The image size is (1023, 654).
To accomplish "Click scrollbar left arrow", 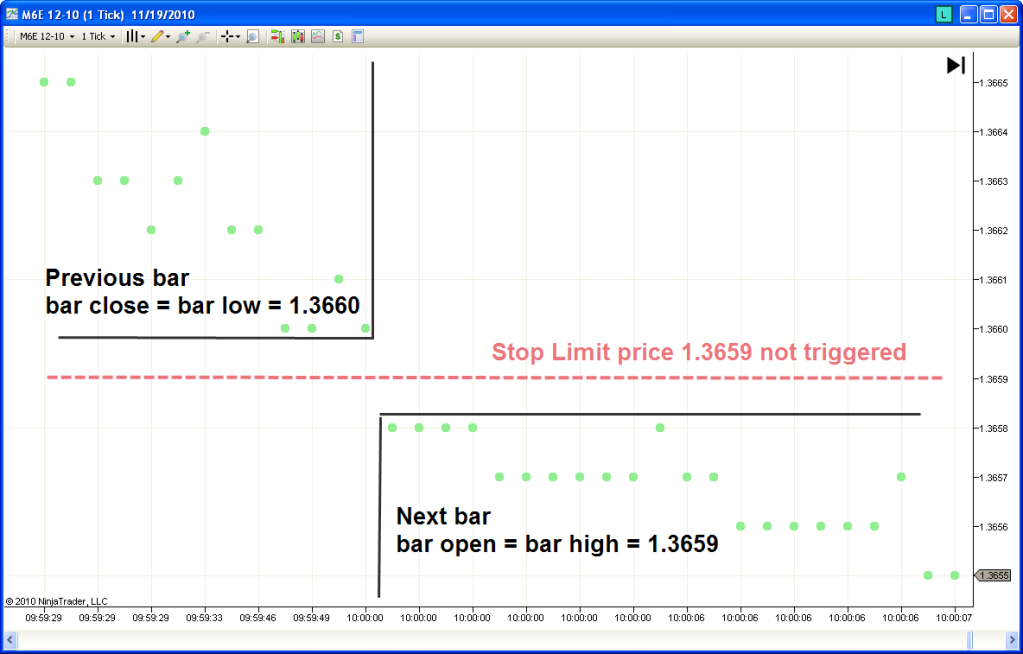I will coord(10,638).
